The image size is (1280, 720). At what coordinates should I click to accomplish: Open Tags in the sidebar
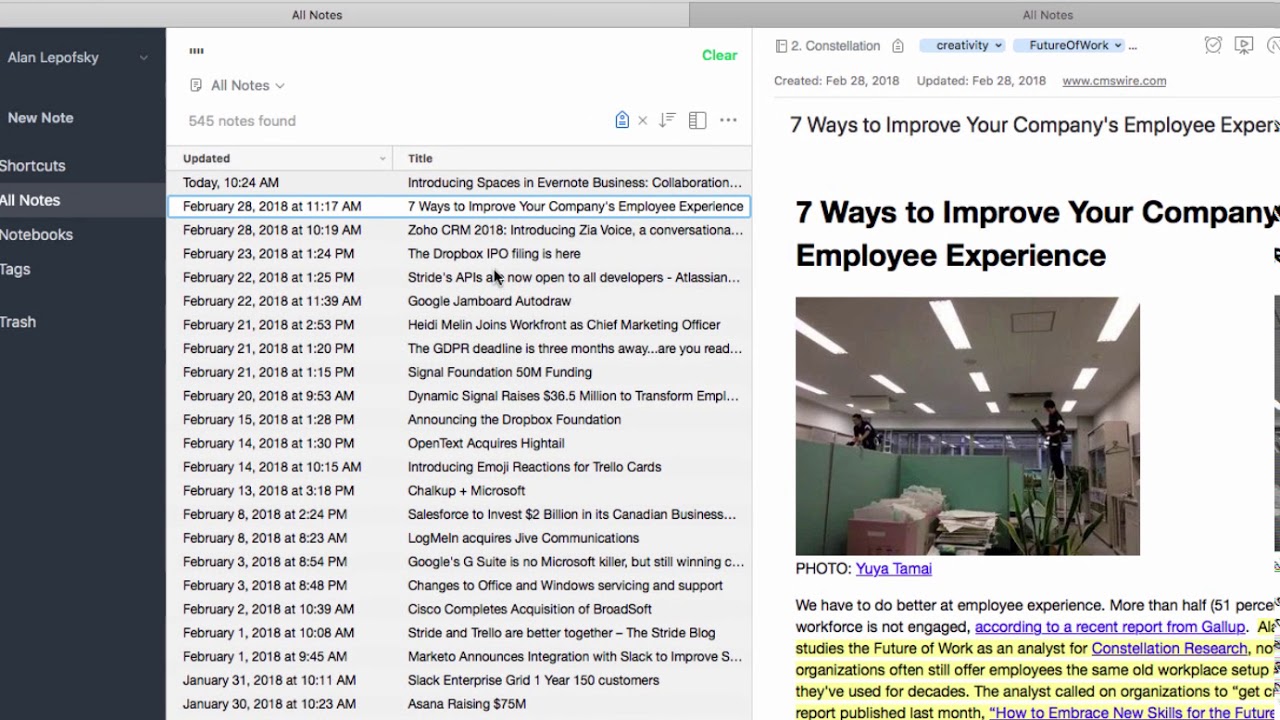pyautogui.click(x=15, y=269)
